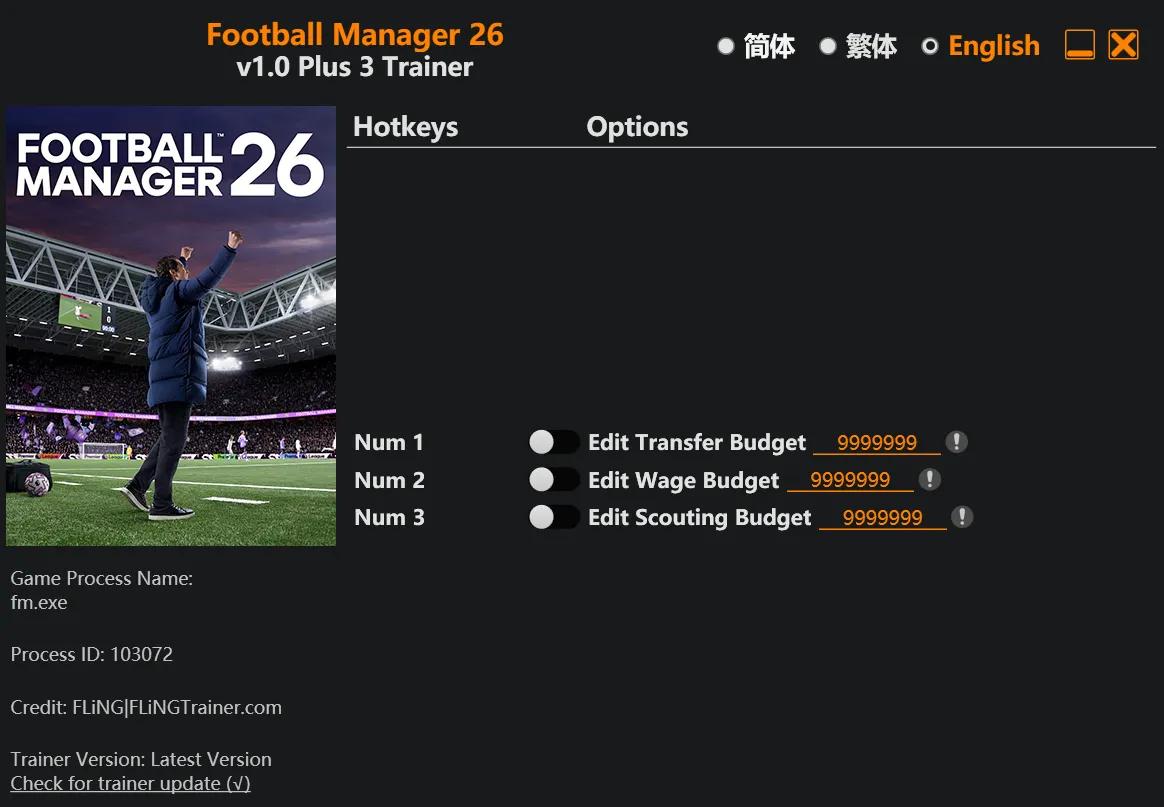Turn on the Edit Scouting Budget switch
1164x807 pixels.
[554, 517]
